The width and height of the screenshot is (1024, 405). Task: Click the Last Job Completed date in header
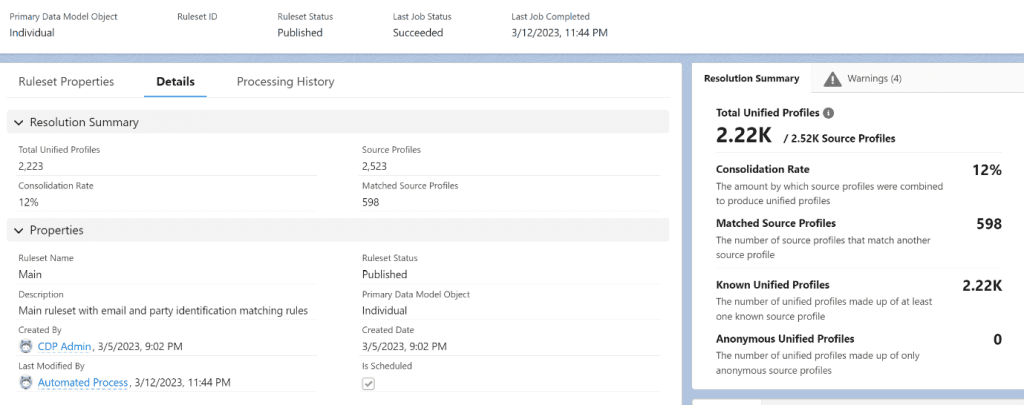click(x=559, y=32)
